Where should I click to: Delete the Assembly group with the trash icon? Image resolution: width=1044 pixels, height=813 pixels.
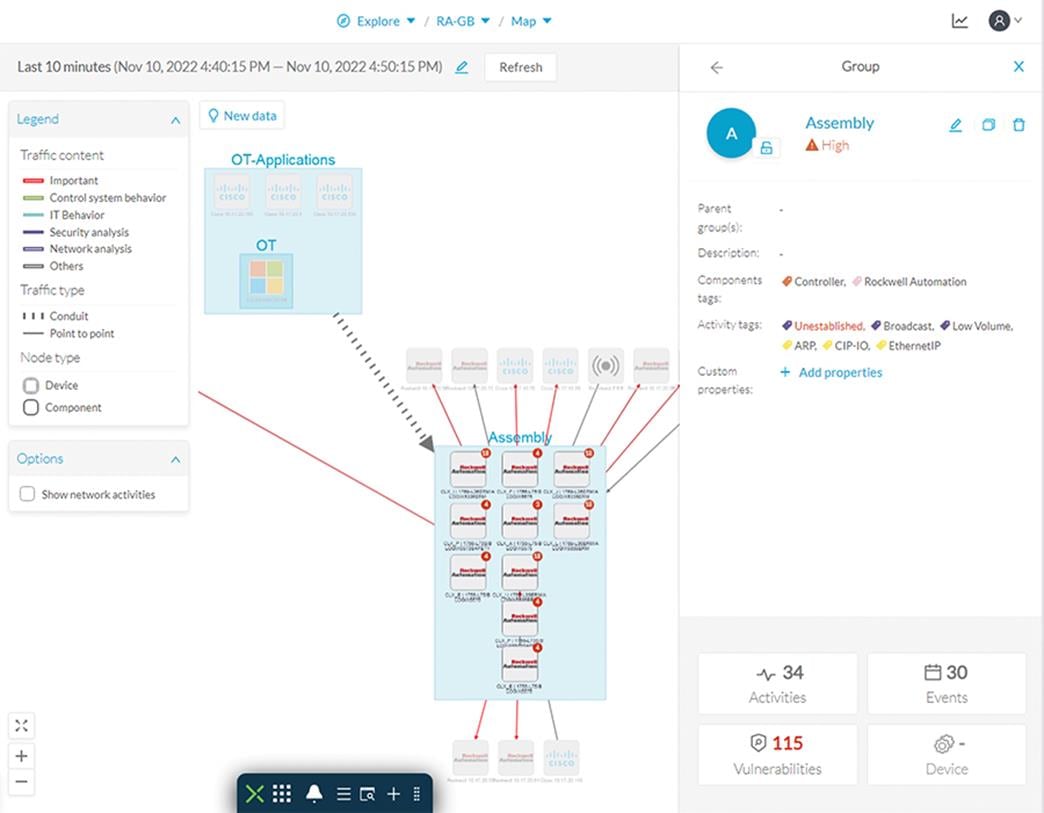click(1019, 124)
